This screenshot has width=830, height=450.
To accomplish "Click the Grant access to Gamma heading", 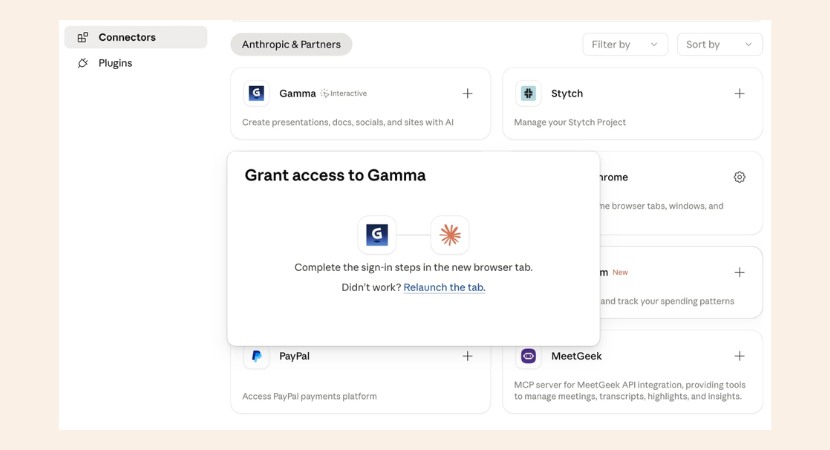I will tap(335, 175).
